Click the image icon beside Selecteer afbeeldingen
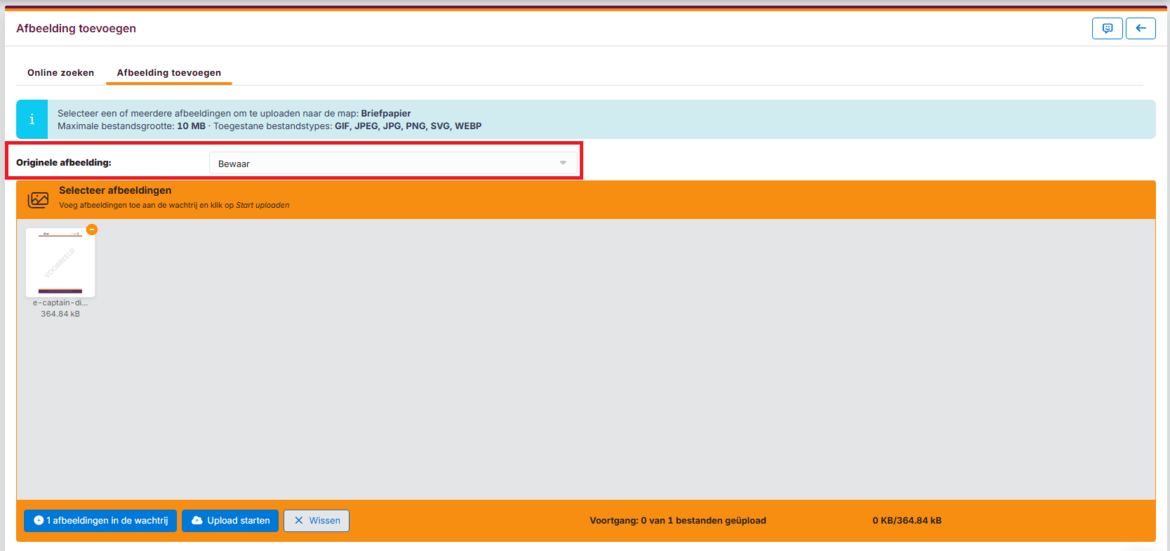This screenshot has width=1170, height=551. point(38,199)
